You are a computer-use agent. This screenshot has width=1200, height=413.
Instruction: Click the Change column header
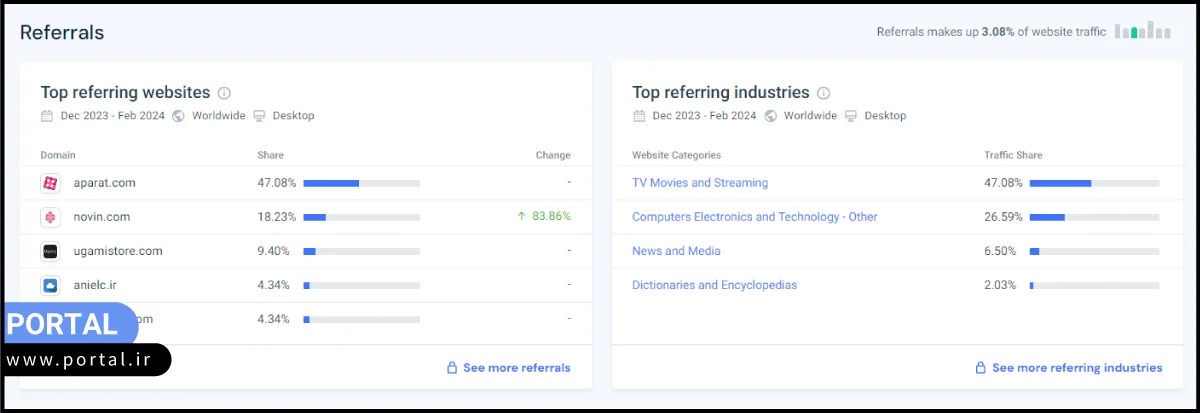(x=553, y=155)
